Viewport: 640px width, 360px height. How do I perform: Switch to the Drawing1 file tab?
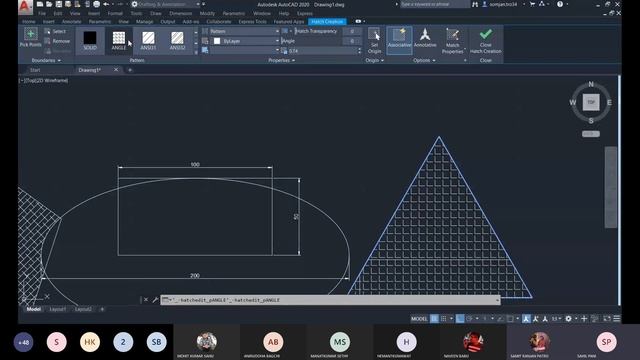click(90, 70)
